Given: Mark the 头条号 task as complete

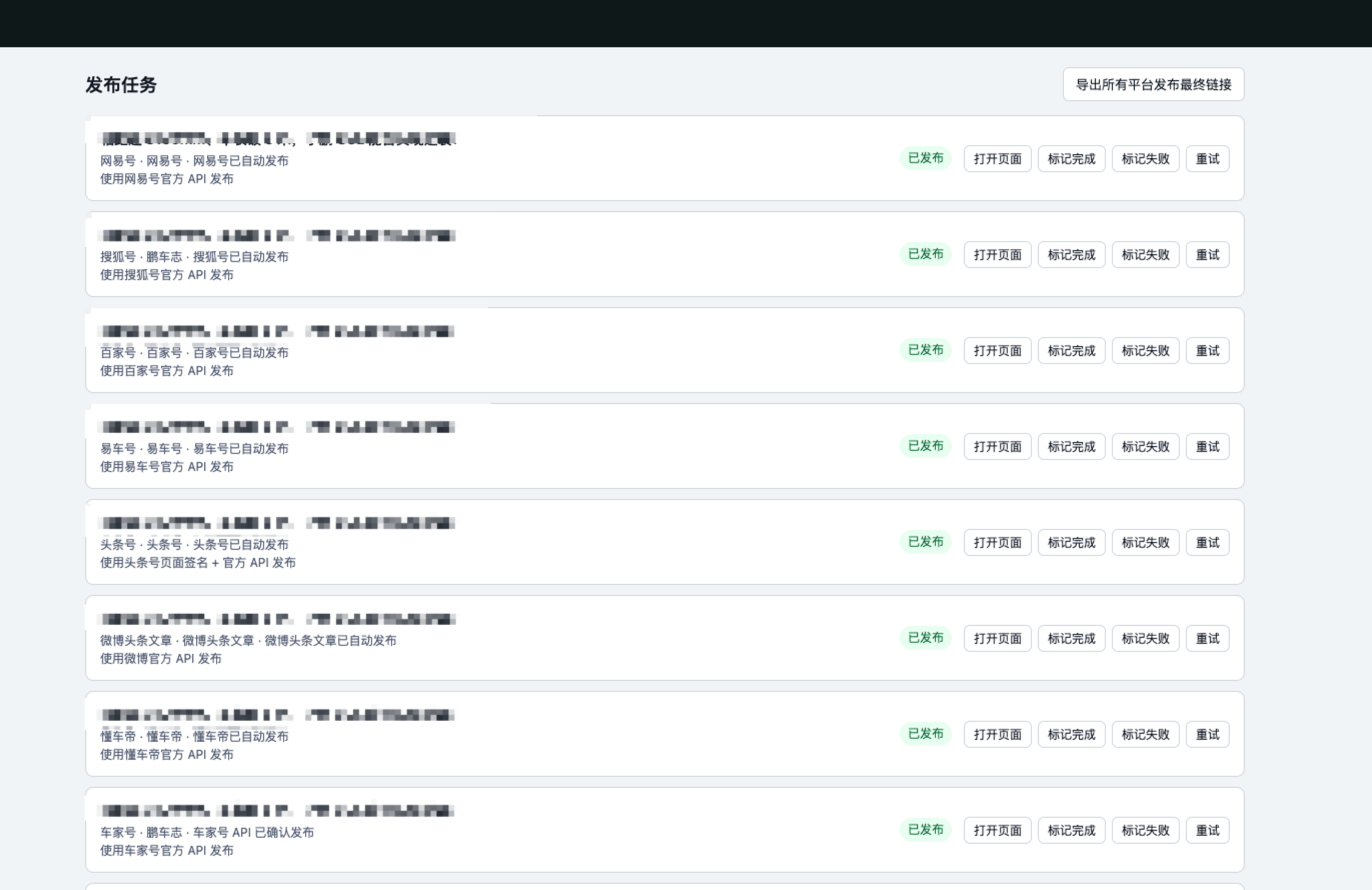Looking at the screenshot, I should (1071, 543).
